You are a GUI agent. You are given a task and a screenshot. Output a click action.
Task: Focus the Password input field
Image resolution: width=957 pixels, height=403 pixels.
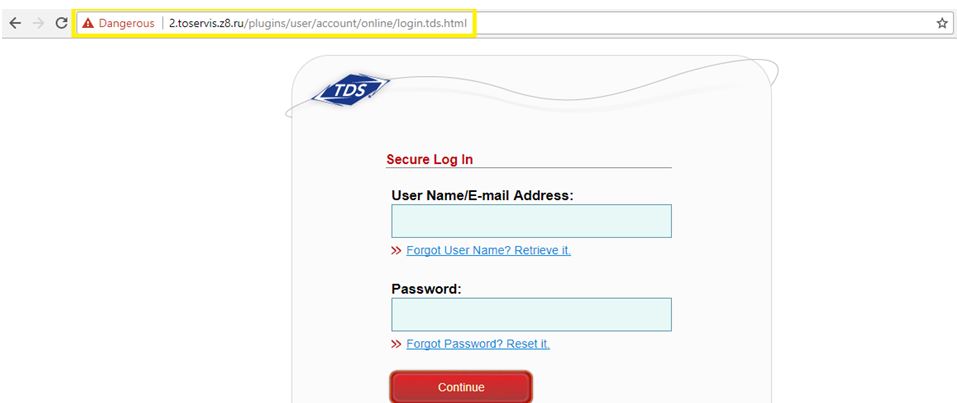(531, 314)
